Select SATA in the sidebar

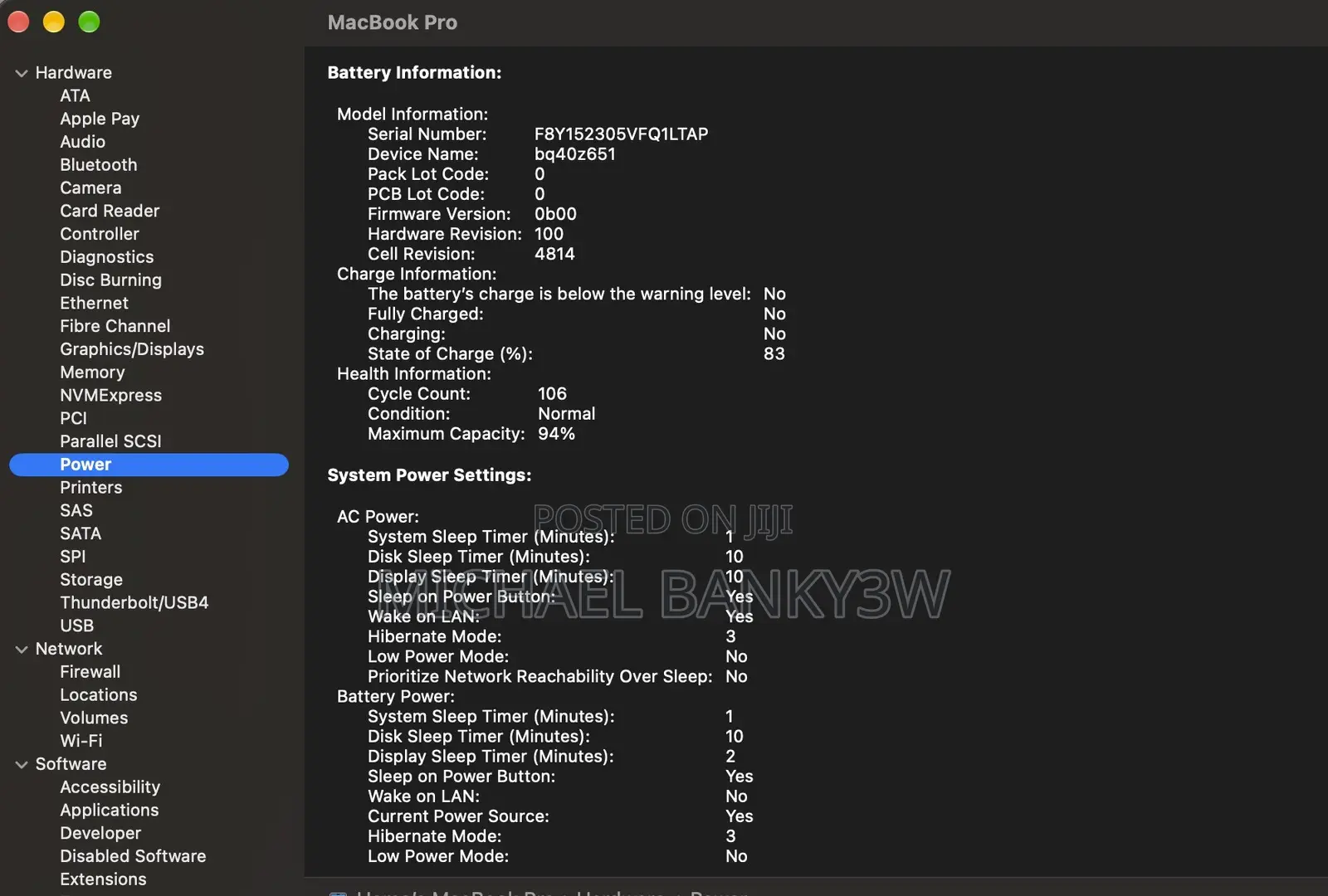[x=81, y=533]
